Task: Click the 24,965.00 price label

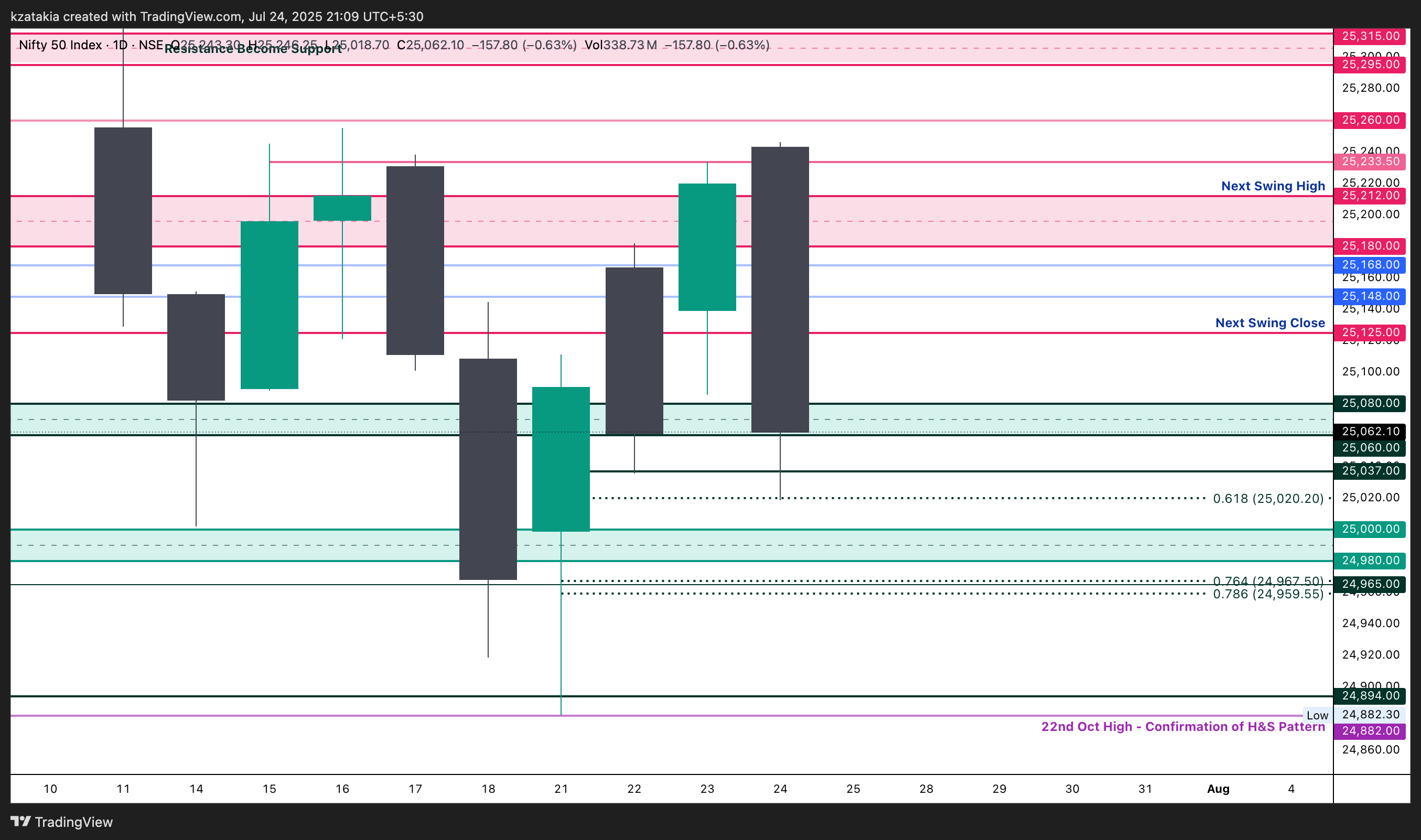Action: 1370,584
